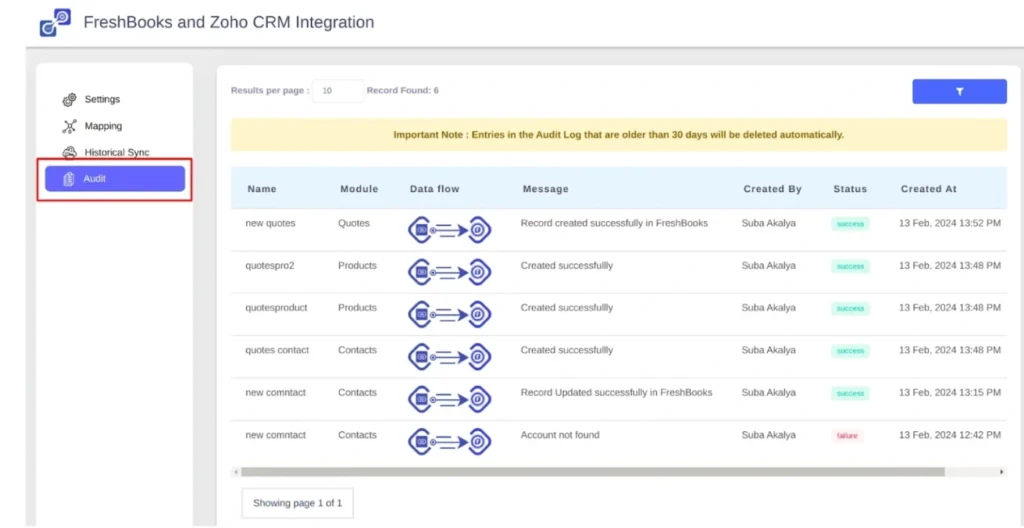Click 'Showing page 1 of 1' box

click(x=297, y=503)
